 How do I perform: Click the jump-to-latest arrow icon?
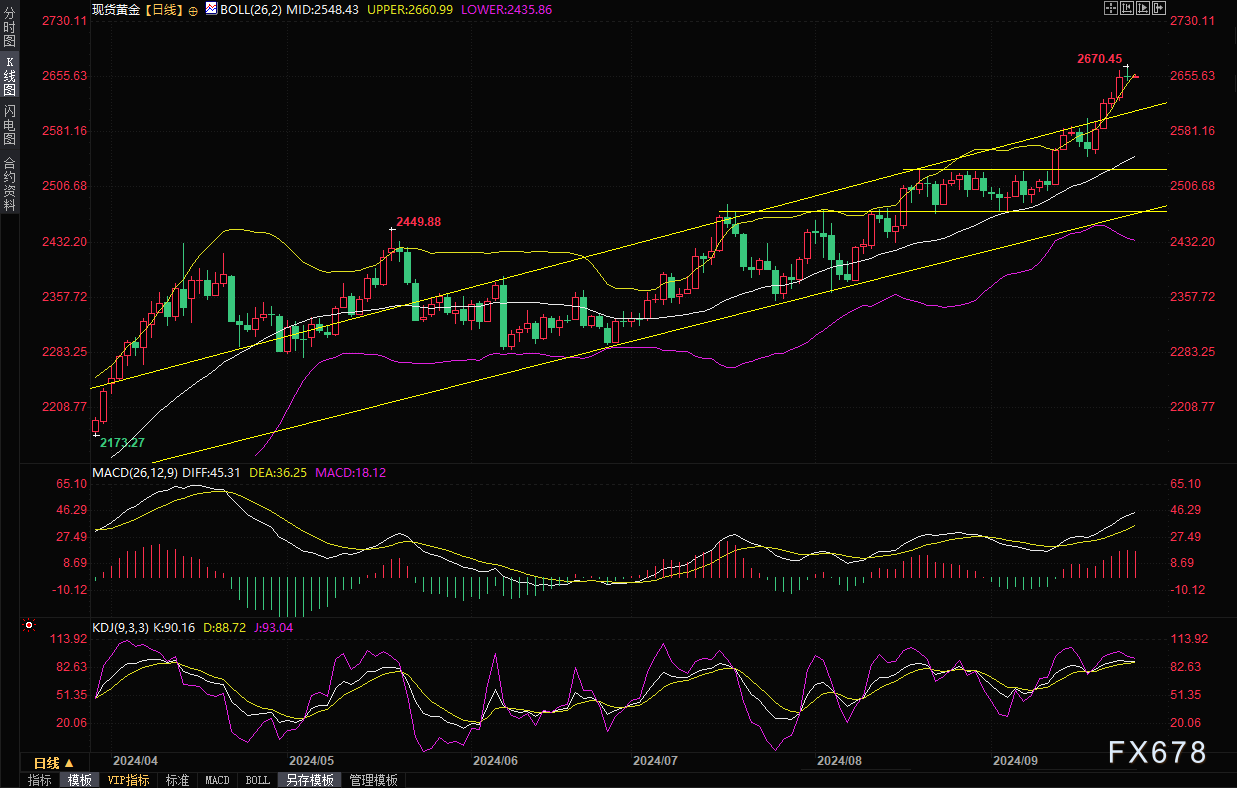pos(1159,8)
